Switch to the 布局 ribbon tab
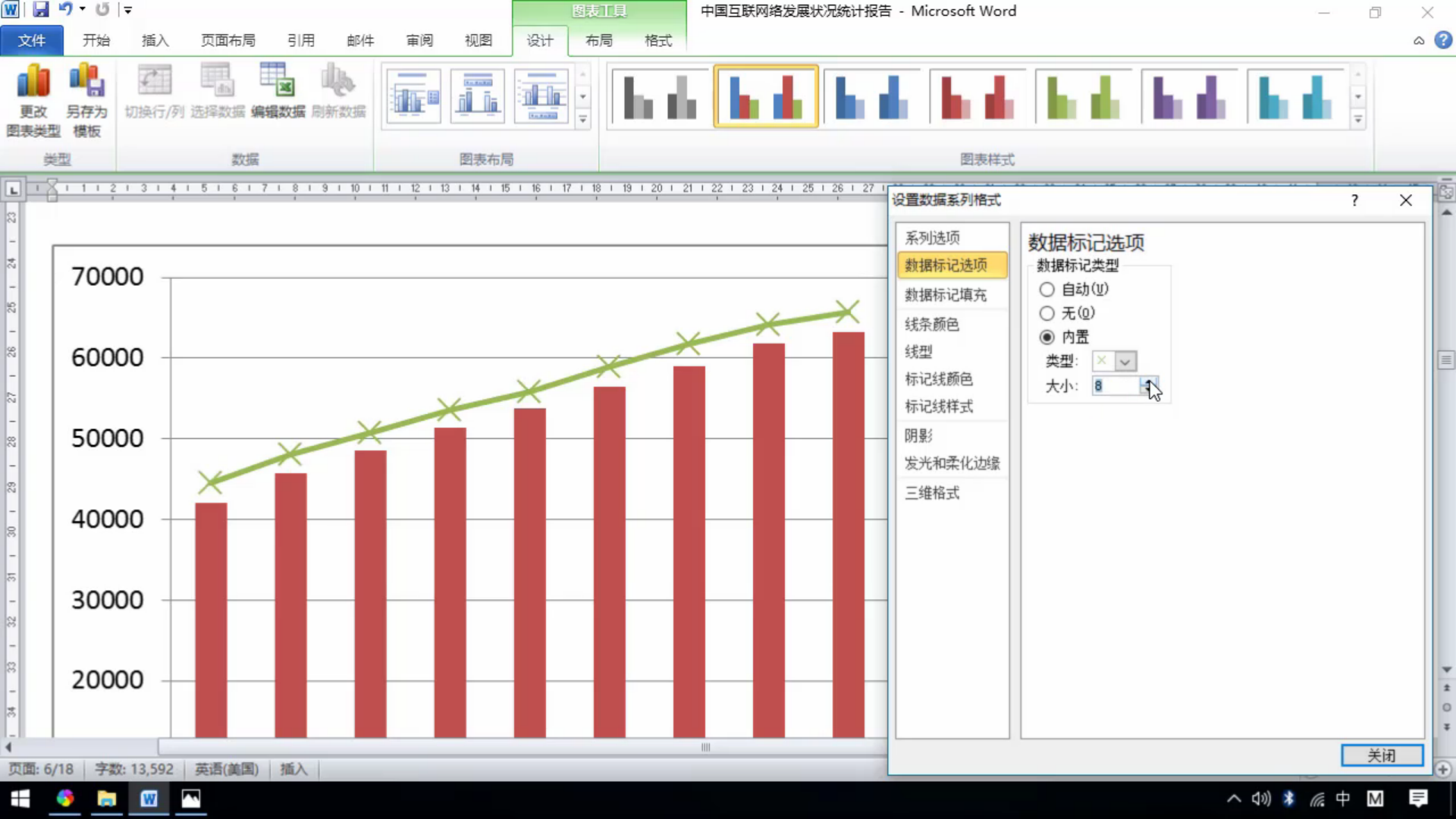Image resolution: width=1456 pixels, height=819 pixels. tap(598, 40)
